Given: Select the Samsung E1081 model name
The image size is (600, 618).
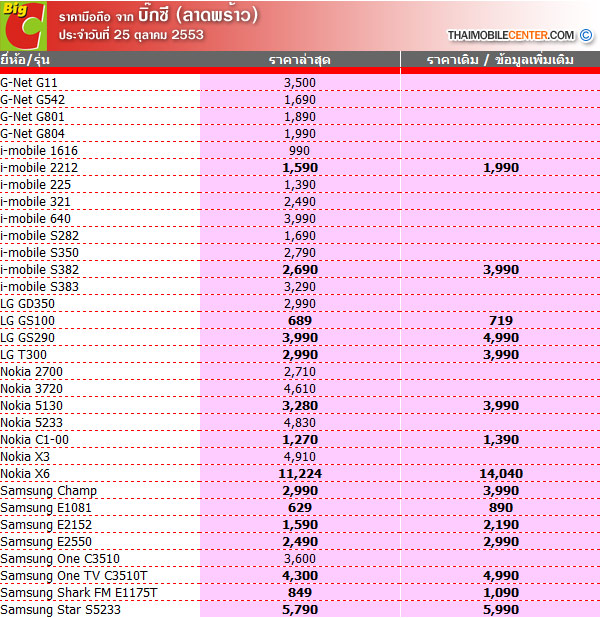Looking at the screenshot, I should coord(46,508).
